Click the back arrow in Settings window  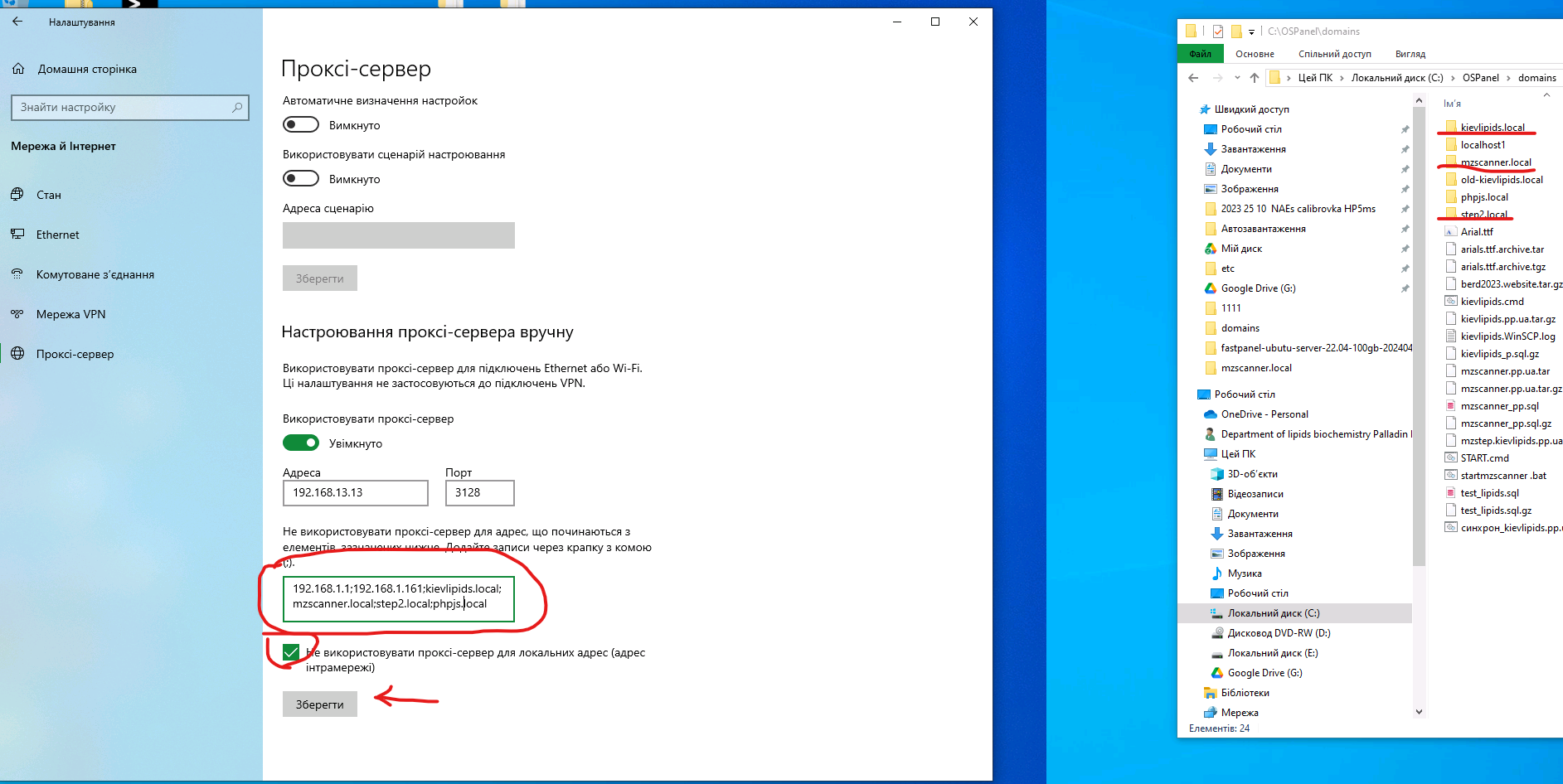[17, 22]
